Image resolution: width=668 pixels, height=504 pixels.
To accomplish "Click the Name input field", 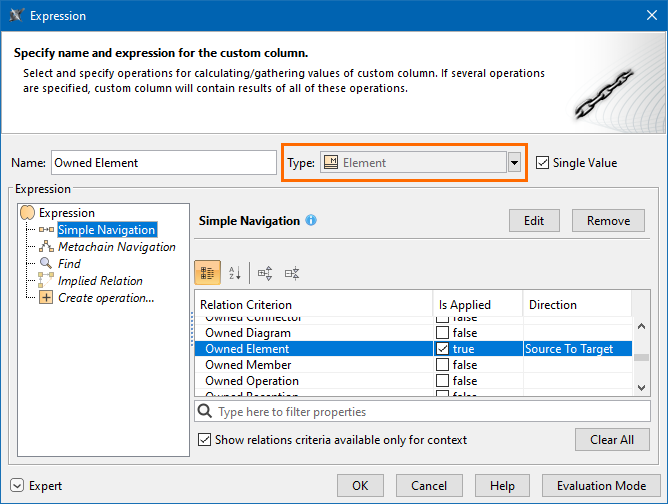I will click(163, 163).
